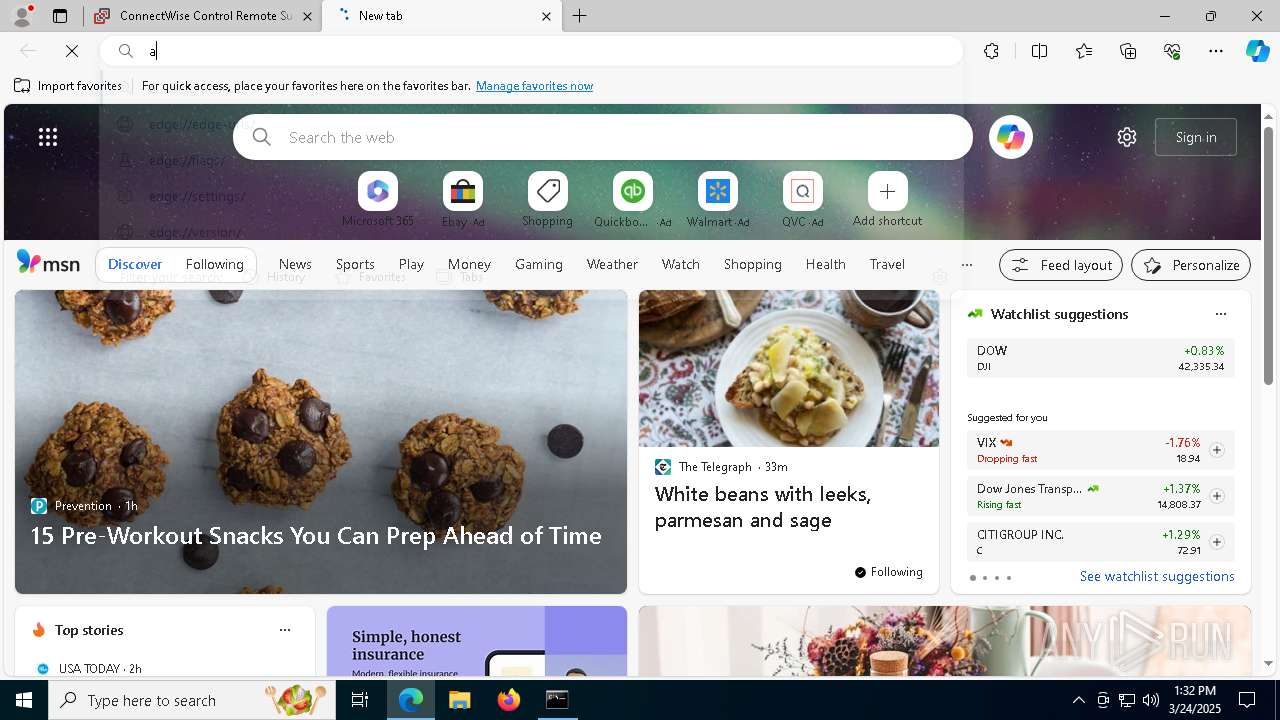This screenshot has height=720, width=1280.
Task: Close the New tab tab
Action: coord(546,16)
